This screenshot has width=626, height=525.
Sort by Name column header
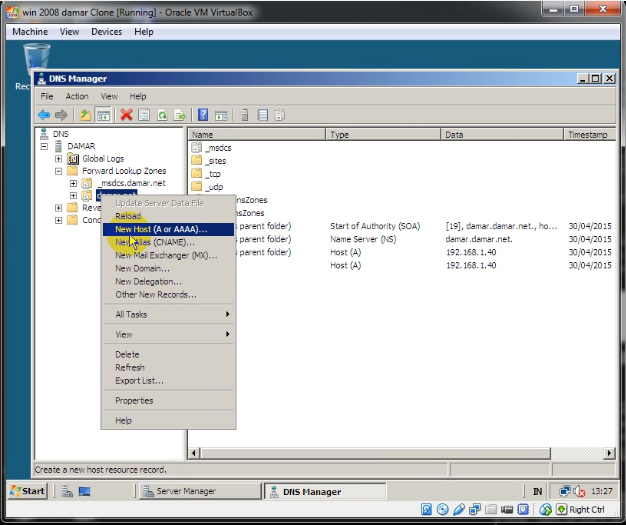257,135
